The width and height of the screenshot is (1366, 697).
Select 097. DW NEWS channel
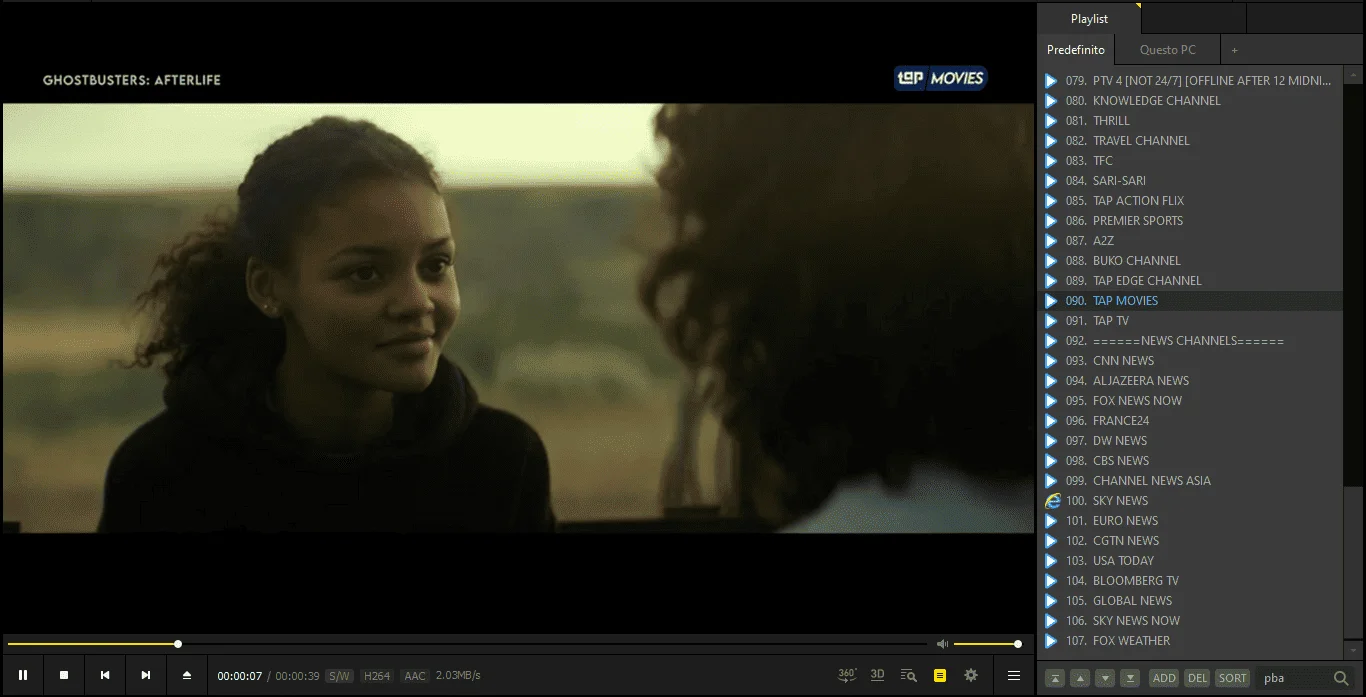[1190, 441]
